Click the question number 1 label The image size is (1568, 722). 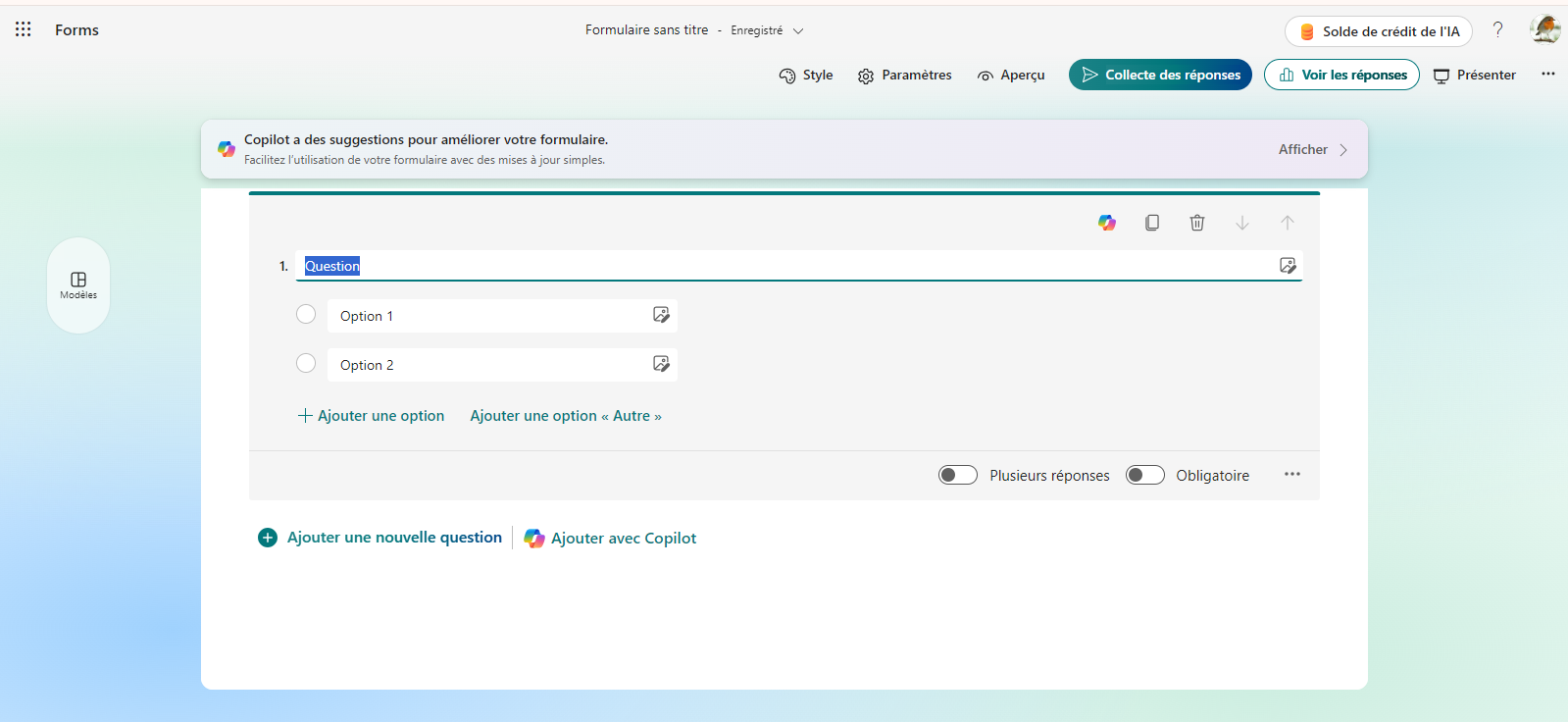click(283, 266)
